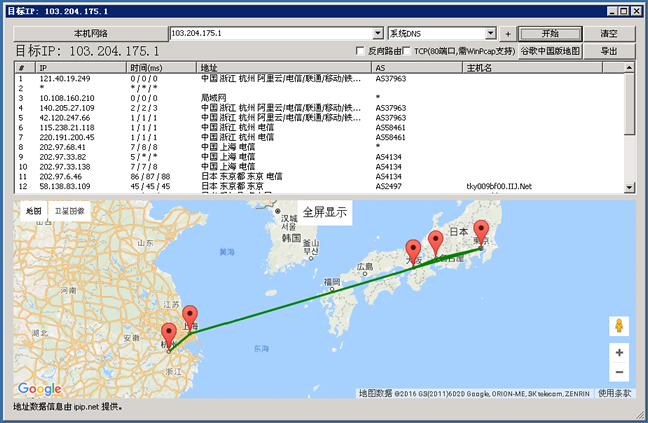This screenshot has height=423, width=648.
Task: Click the Shanghai map pin marker
Action: click(x=190, y=316)
